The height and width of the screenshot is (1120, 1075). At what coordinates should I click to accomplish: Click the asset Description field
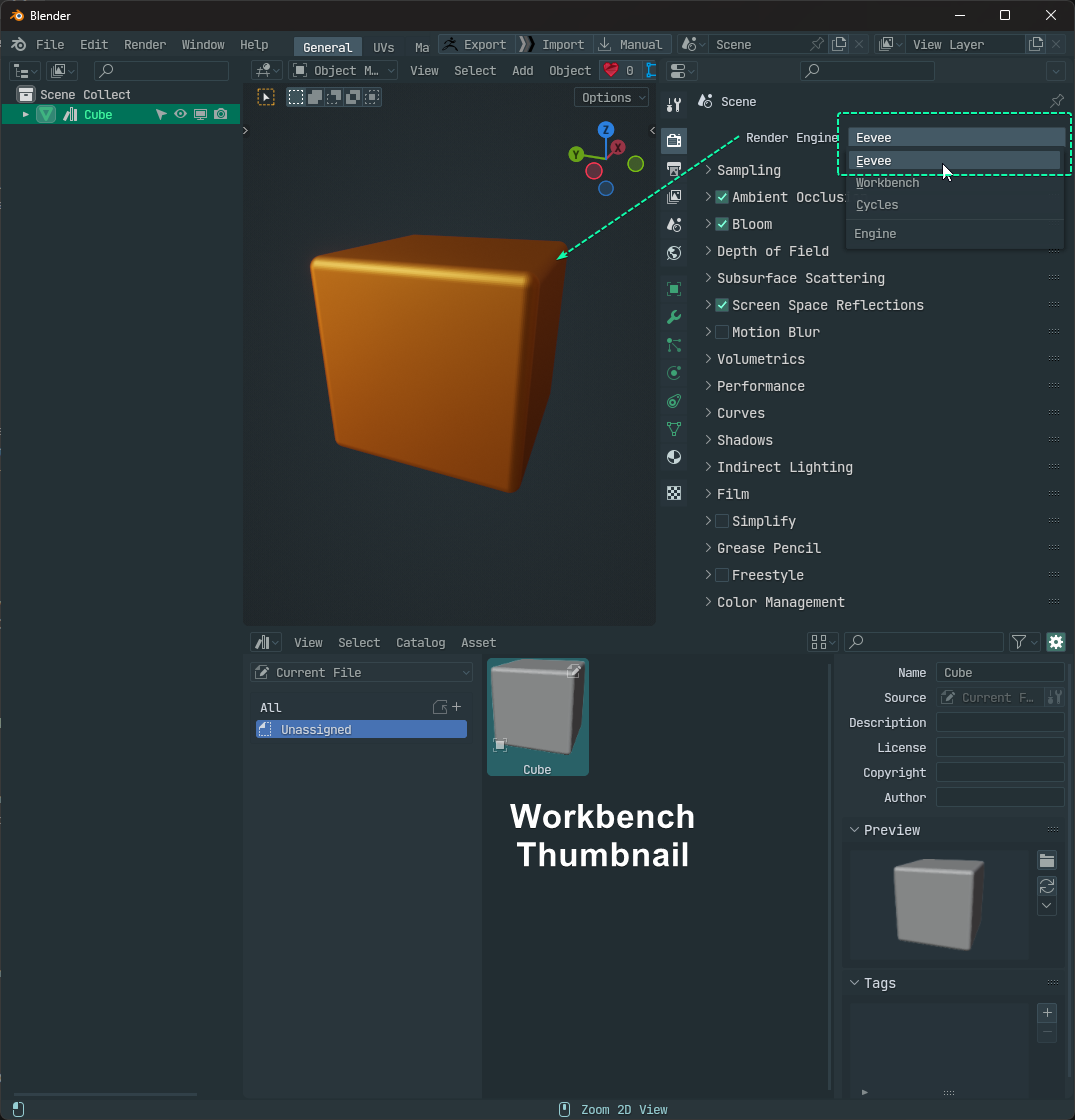(x=1000, y=722)
